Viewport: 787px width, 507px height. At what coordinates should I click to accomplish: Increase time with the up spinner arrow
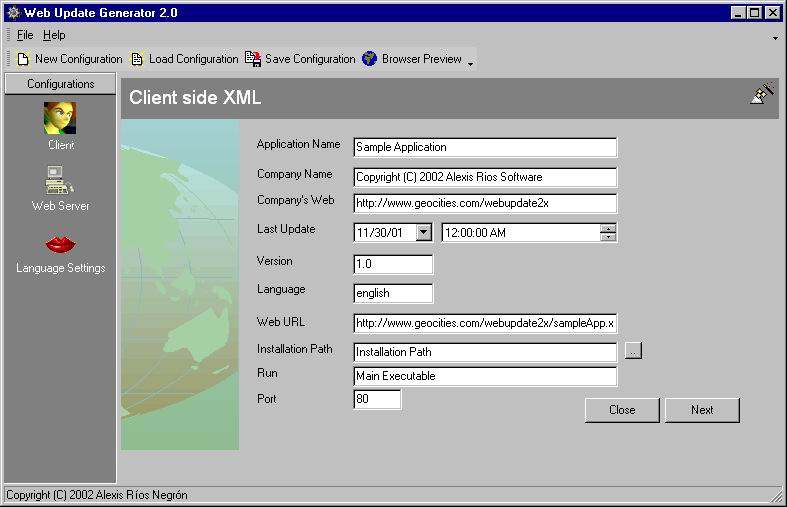[608, 228]
